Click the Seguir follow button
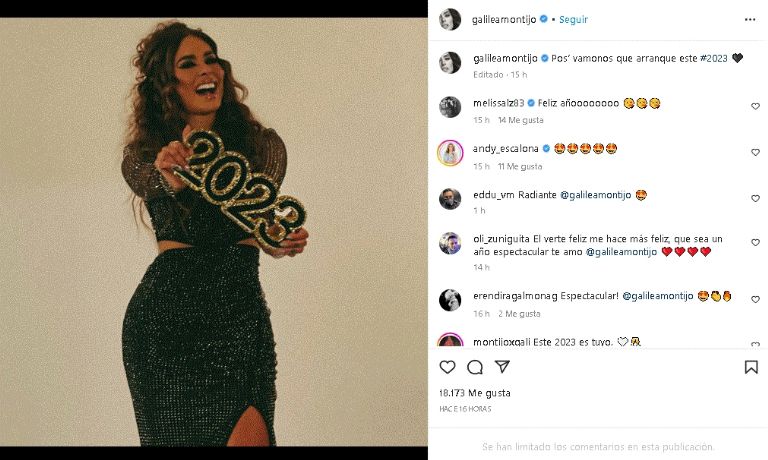This screenshot has width=768, height=460. click(573, 19)
